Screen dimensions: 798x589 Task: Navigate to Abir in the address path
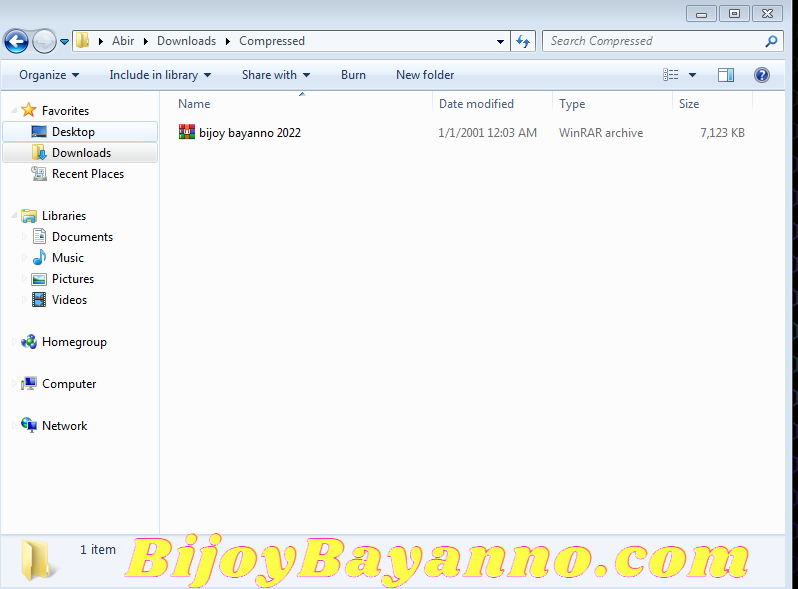click(x=123, y=41)
